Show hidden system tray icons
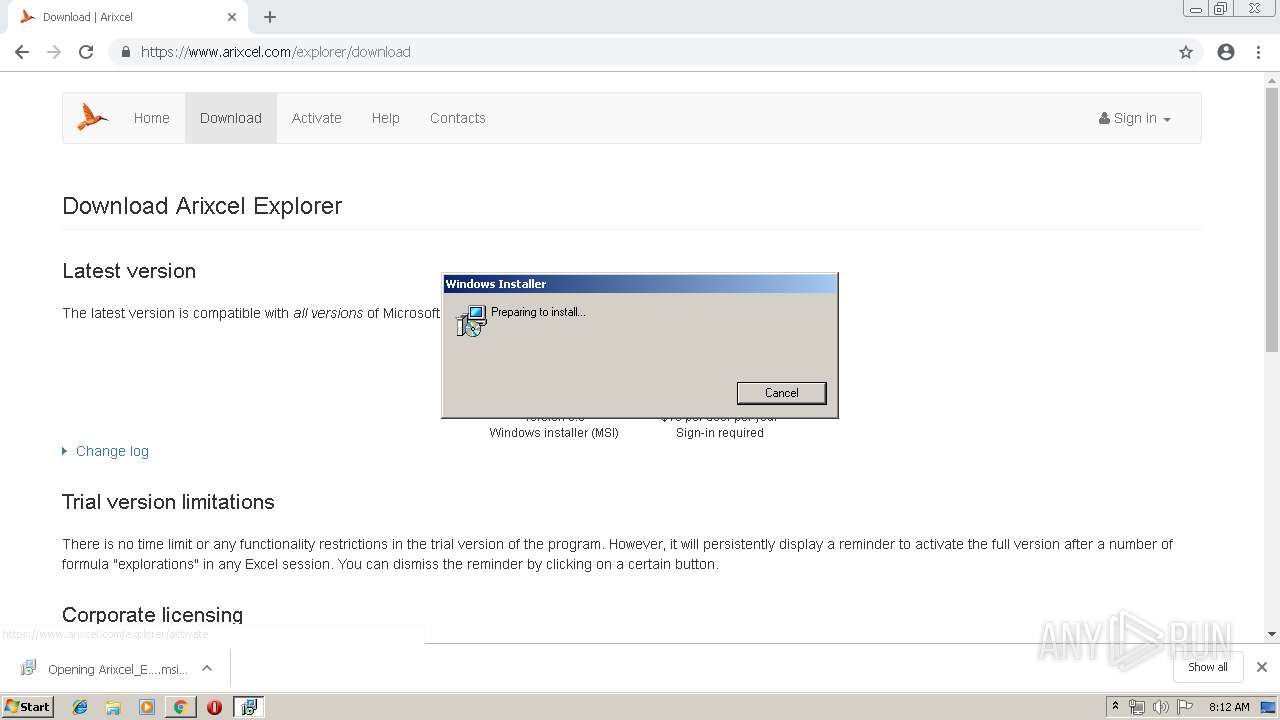Image resolution: width=1280 pixels, height=720 pixels. pos(1115,707)
